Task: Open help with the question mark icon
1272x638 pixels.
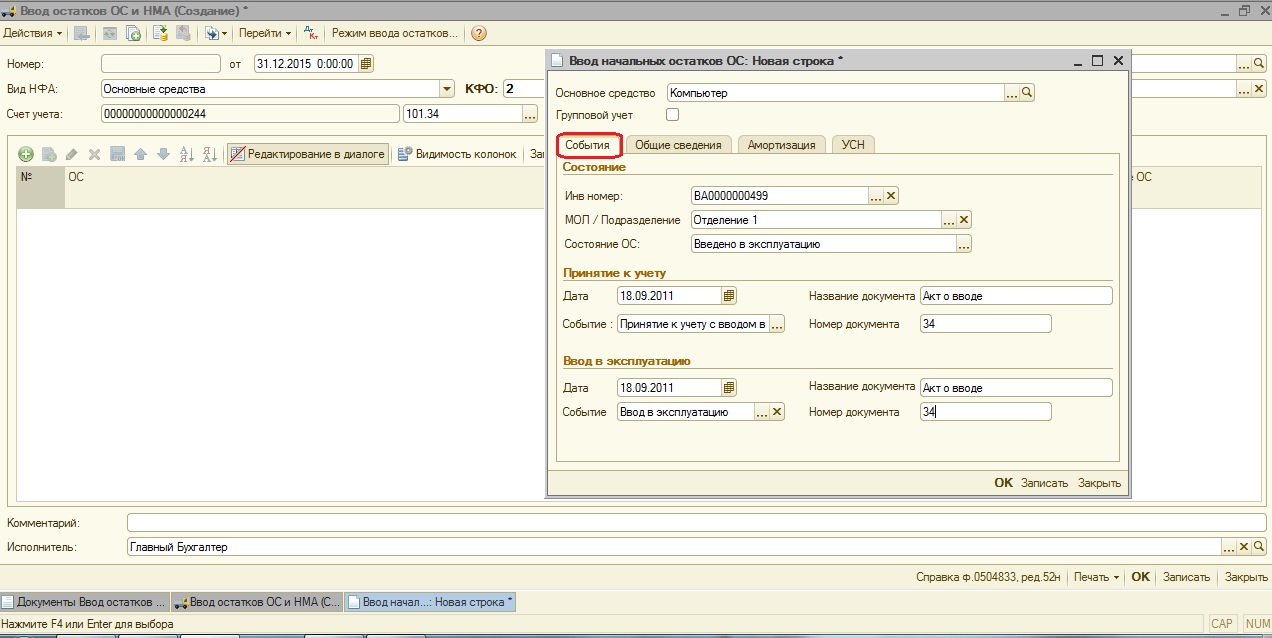Action: click(x=478, y=33)
